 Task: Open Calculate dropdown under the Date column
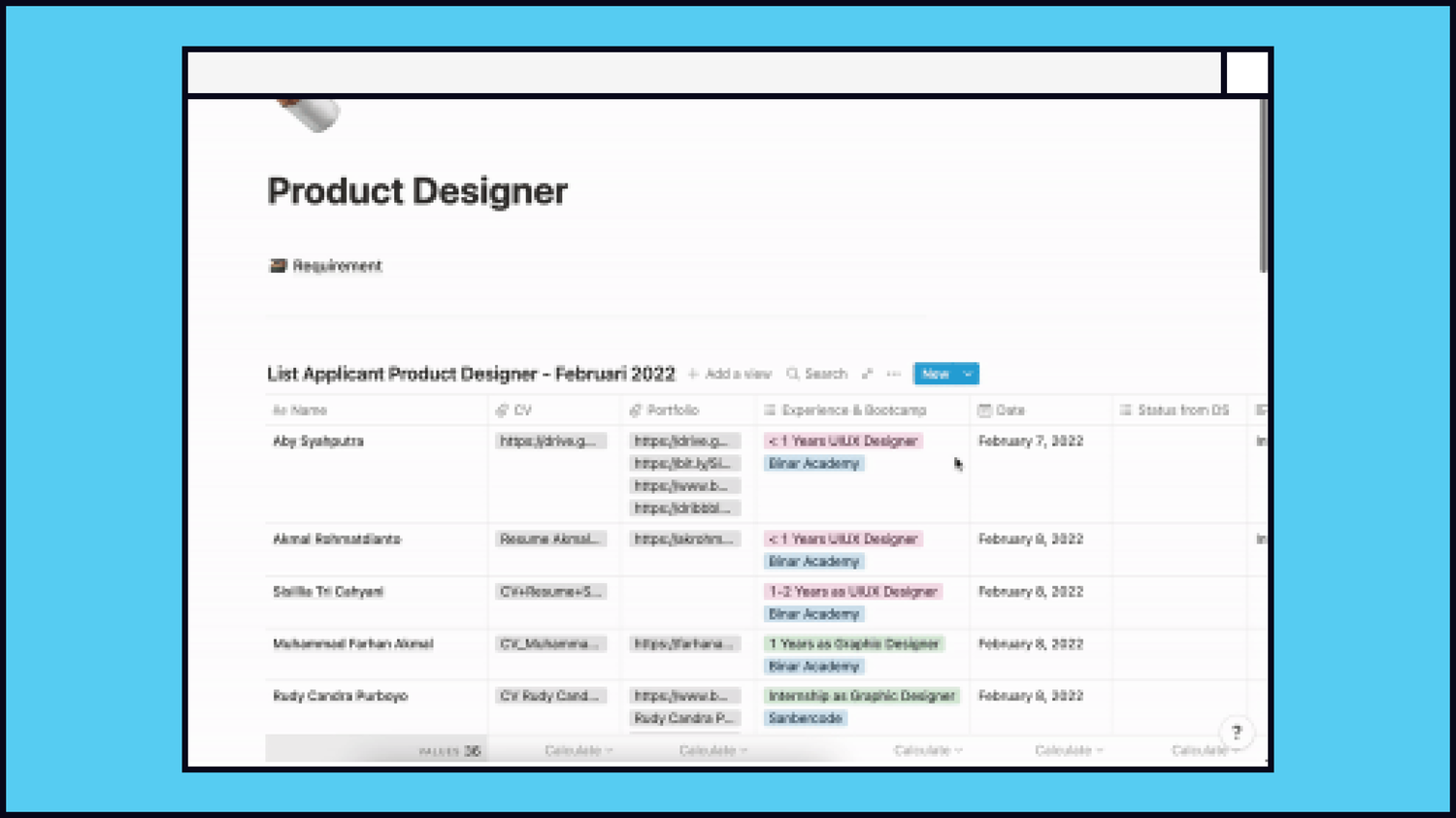(x=1069, y=751)
